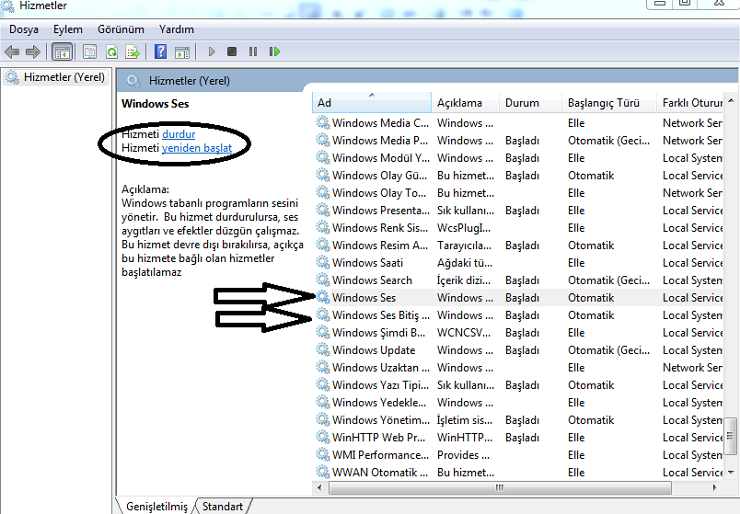This screenshot has width=740, height=514.
Task: Toggle the show/hide console tree icon
Action: click(62, 52)
